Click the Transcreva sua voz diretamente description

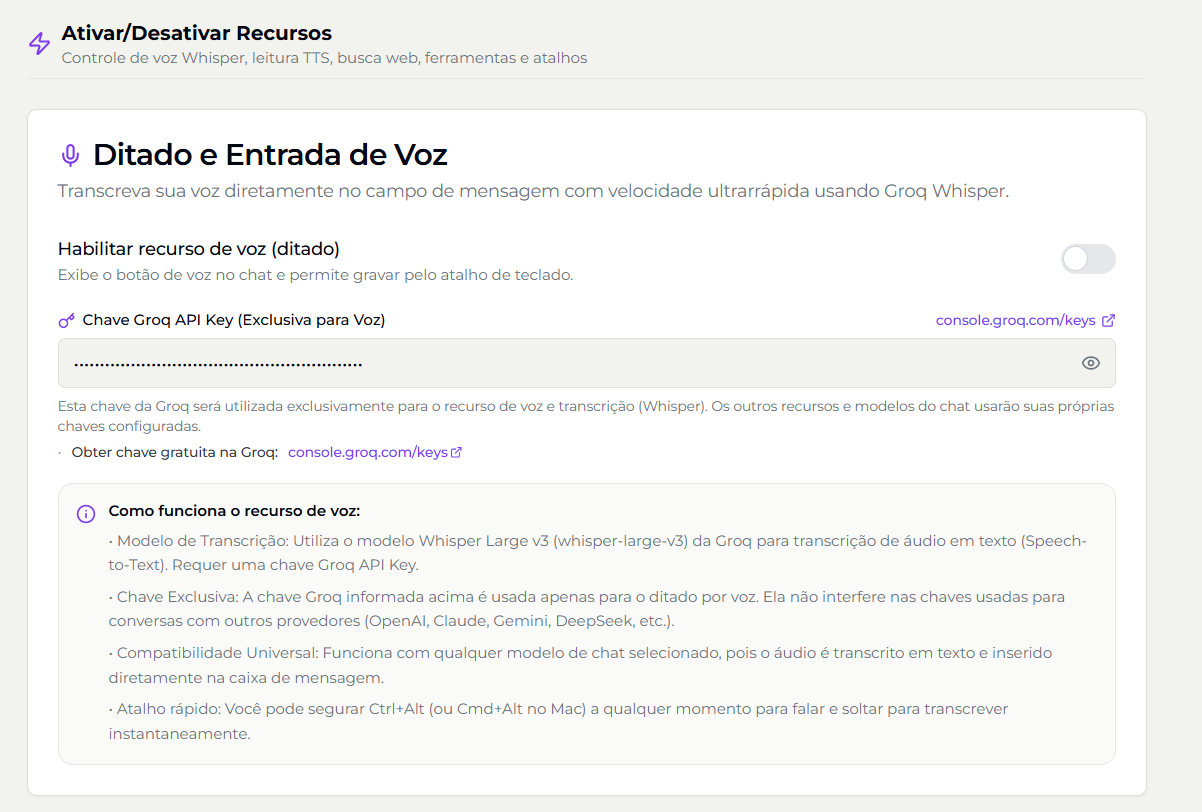coord(533,191)
